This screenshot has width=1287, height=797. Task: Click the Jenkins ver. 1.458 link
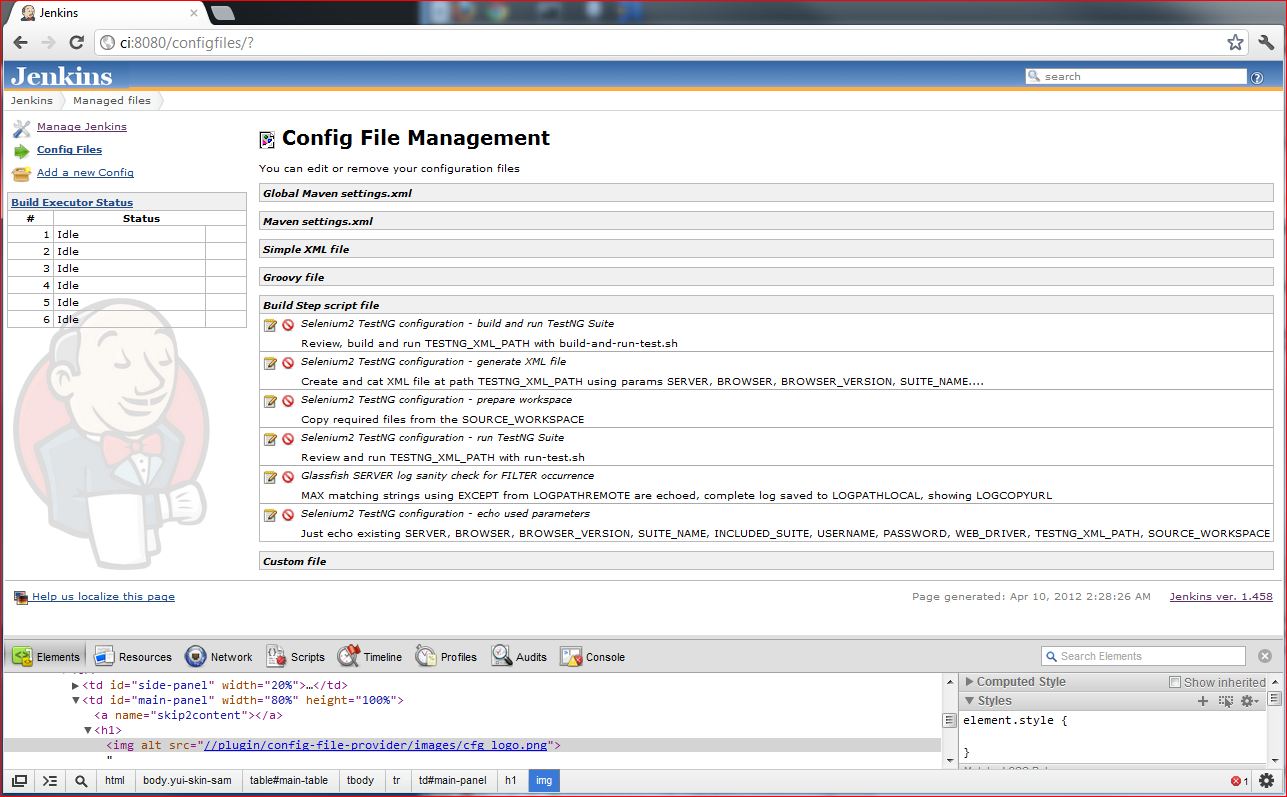click(x=1221, y=597)
